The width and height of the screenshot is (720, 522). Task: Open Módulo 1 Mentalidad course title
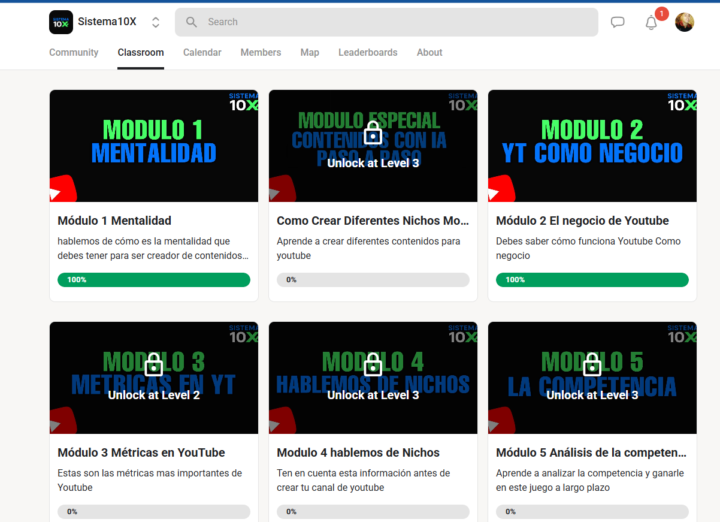click(114, 221)
